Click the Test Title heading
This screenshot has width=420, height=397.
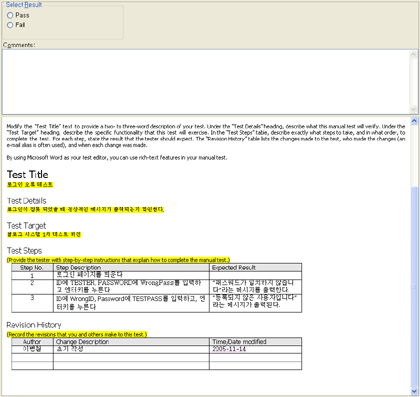pyautogui.click(x=28, y=174)
